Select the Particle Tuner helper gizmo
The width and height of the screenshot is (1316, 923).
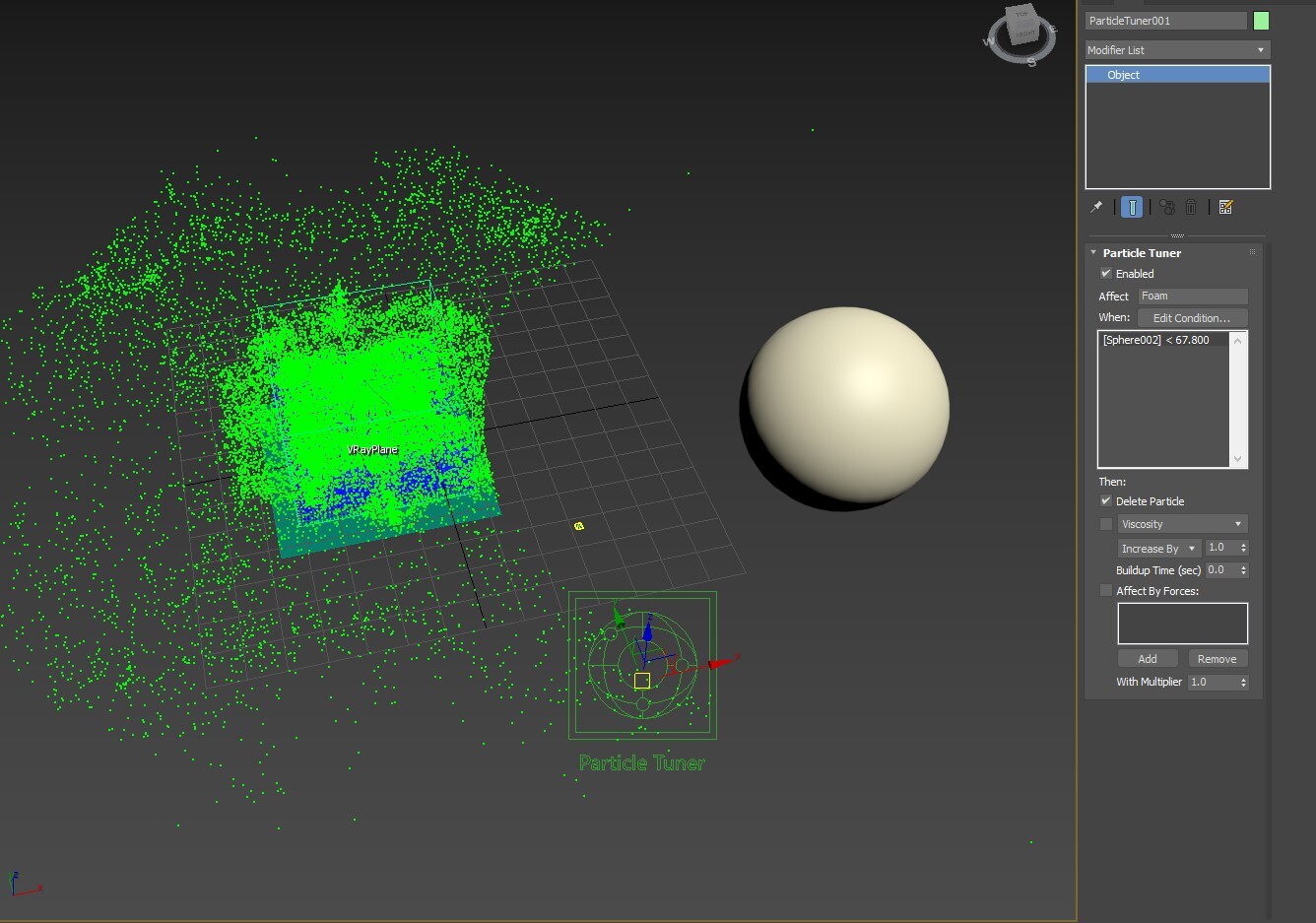tap(642, 665)
